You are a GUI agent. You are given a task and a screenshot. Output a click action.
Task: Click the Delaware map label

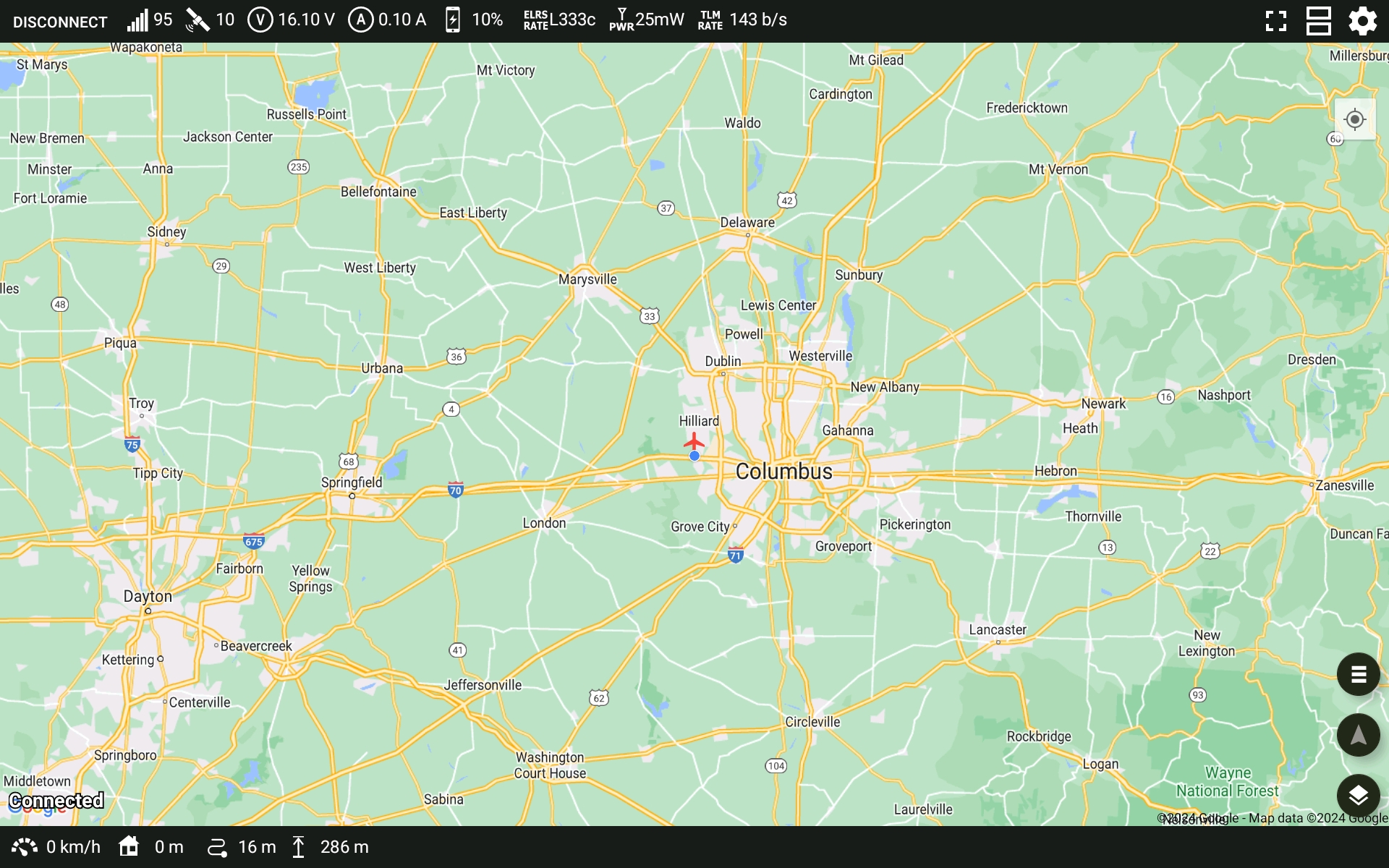coord(747,223)
